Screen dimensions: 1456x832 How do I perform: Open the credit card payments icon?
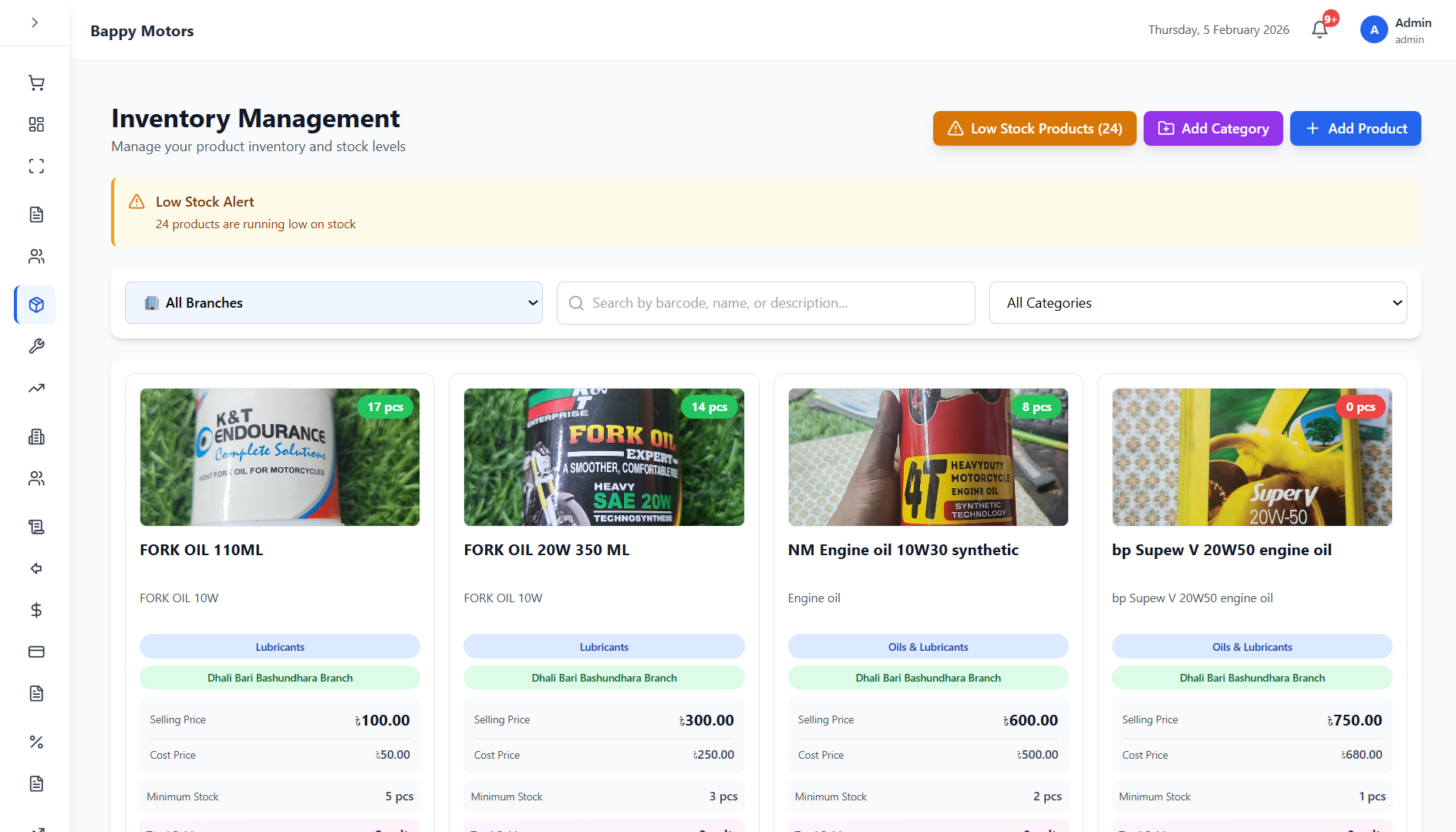pos(36,652)
